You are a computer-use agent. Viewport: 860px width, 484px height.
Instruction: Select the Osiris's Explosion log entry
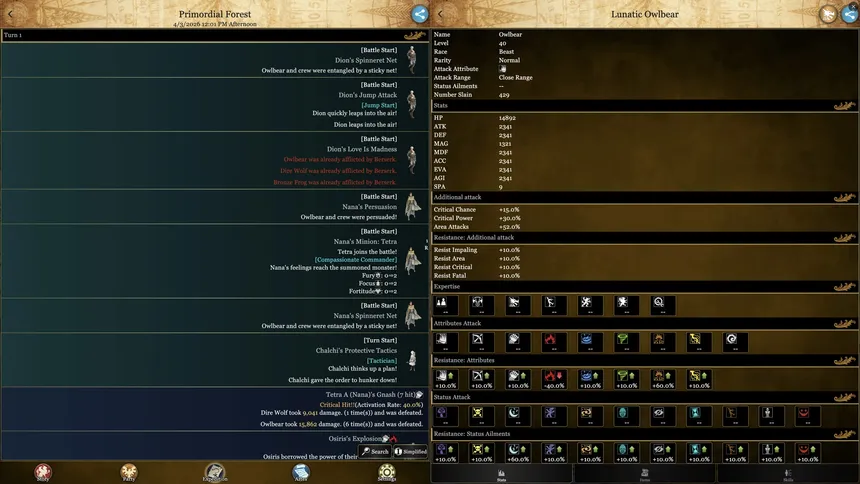(x=215, y=446)
